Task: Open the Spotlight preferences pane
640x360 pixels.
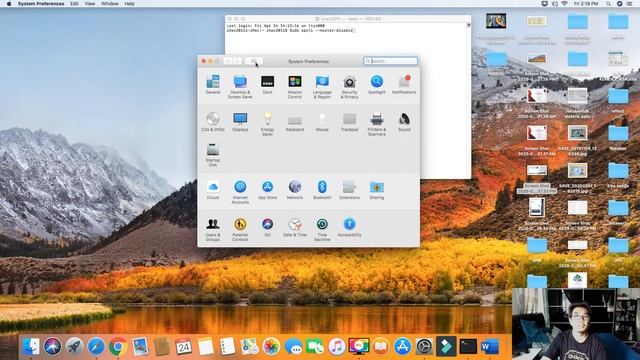Action: click(x=377, y=84)
